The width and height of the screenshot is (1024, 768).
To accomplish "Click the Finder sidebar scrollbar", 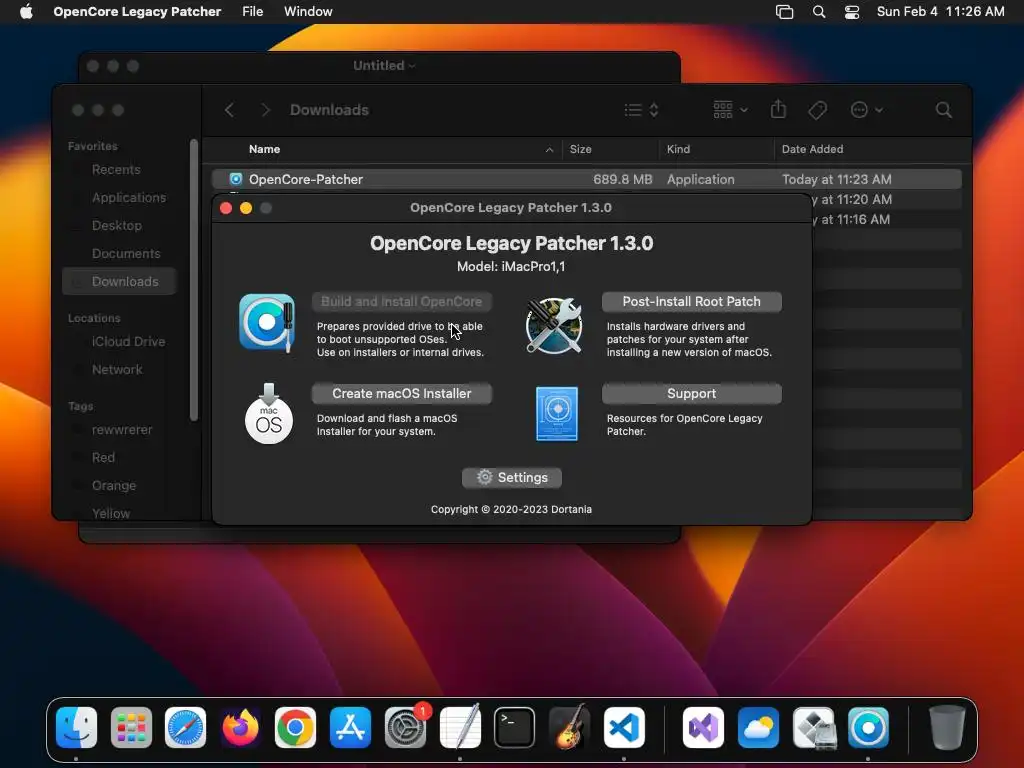I will point(193,280).
